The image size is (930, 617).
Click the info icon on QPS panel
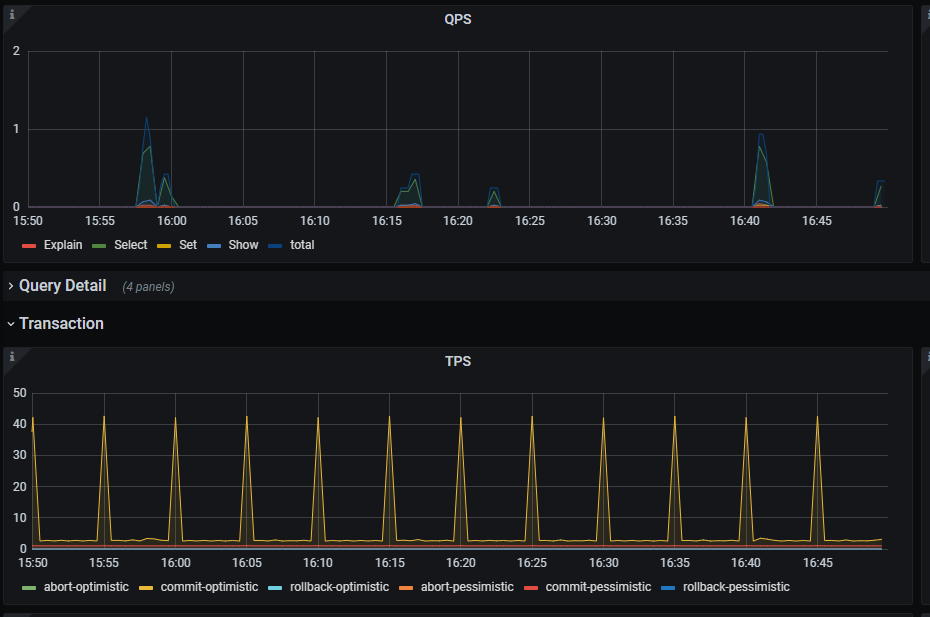[12, 14]
